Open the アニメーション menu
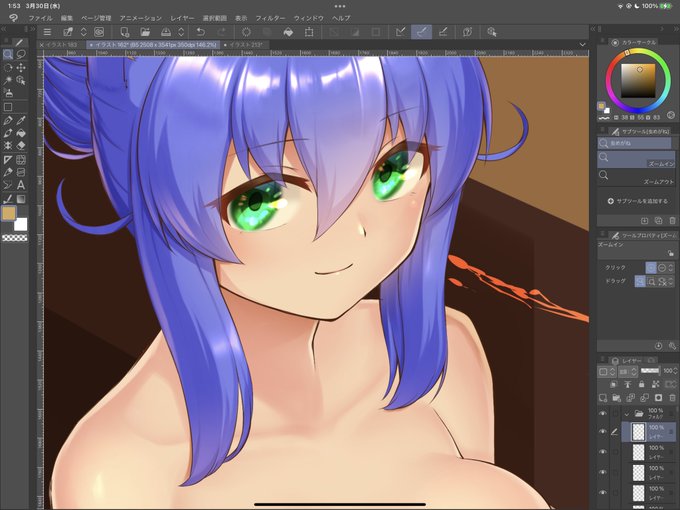The height and width of the screenshot is (510, 680). pyautogui.click(x=141, y=18)
